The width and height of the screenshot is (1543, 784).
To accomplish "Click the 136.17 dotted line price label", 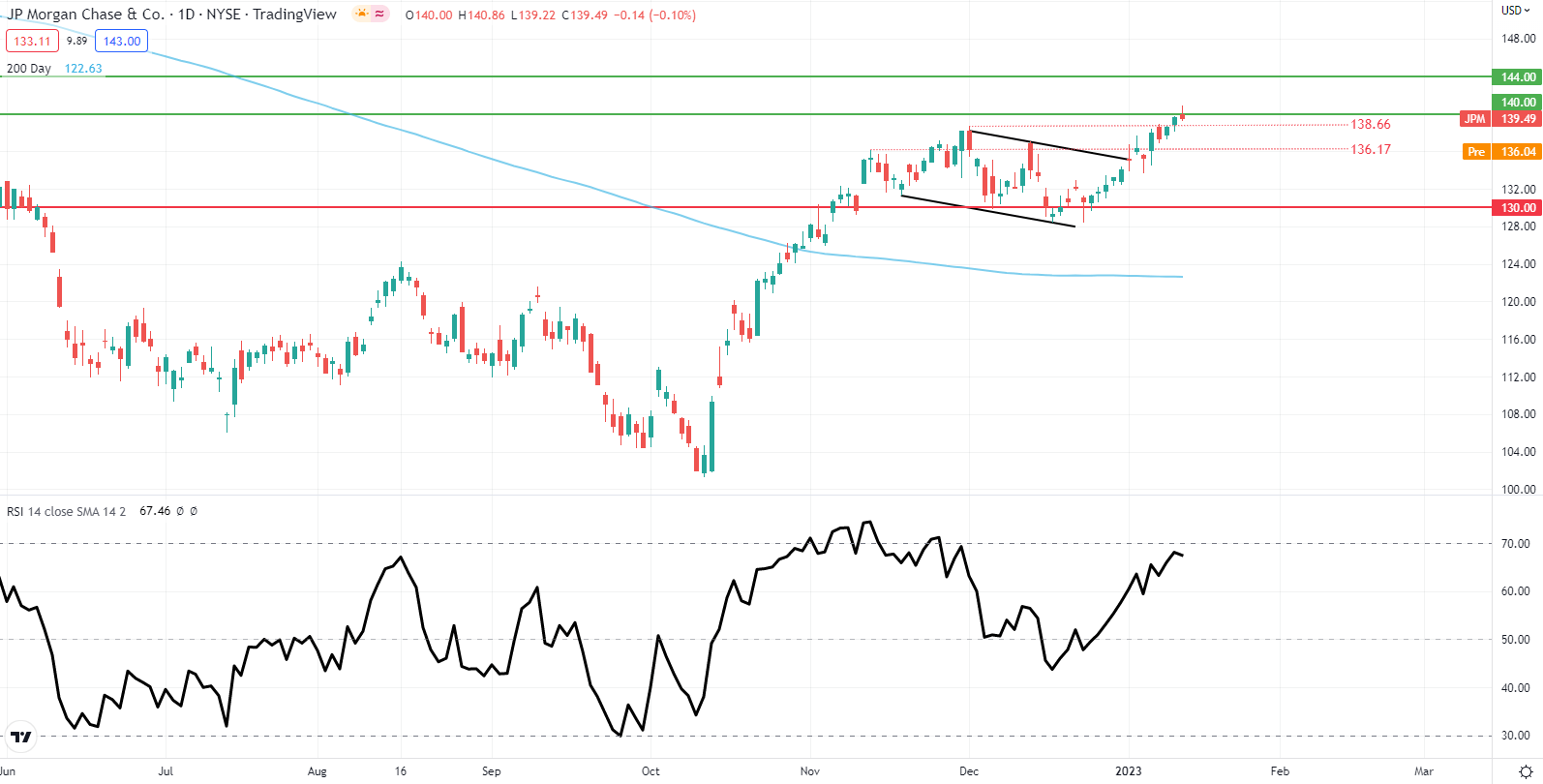I will pyautogui.click(x=1370, y=150).
